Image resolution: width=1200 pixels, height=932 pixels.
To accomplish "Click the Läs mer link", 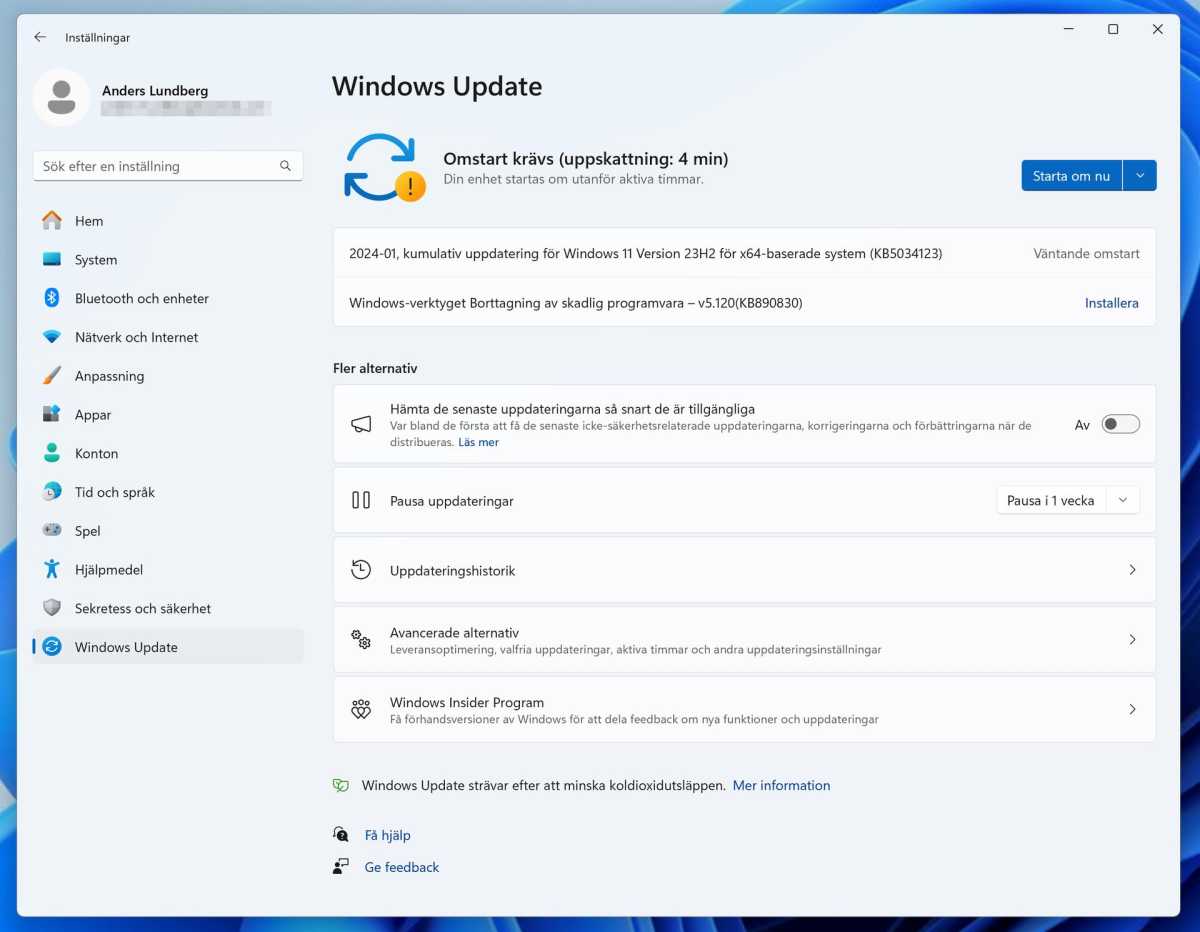I will click(478, 442).
